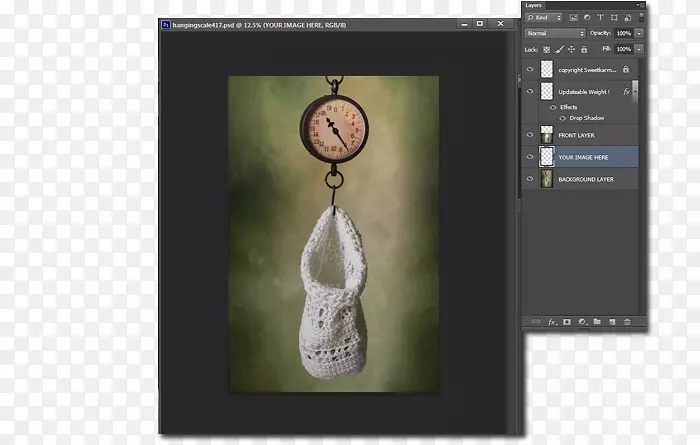Image resolution: width=700 pixels, height=445 pixels.
Task: Click the scale dial in the canvas
Action: [334, 128]
